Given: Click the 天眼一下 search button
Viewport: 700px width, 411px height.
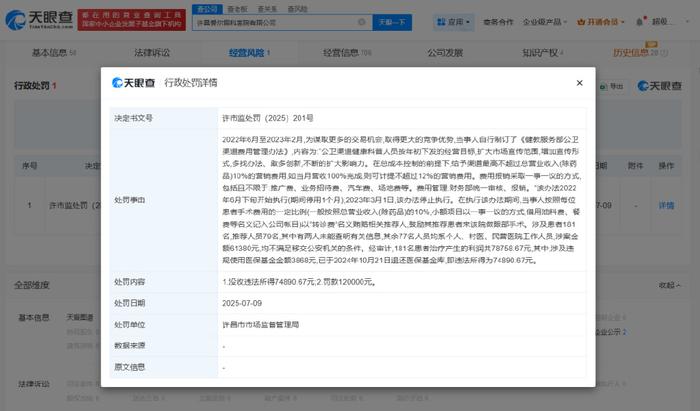Looking at the screenshot, I should (392, 22).
